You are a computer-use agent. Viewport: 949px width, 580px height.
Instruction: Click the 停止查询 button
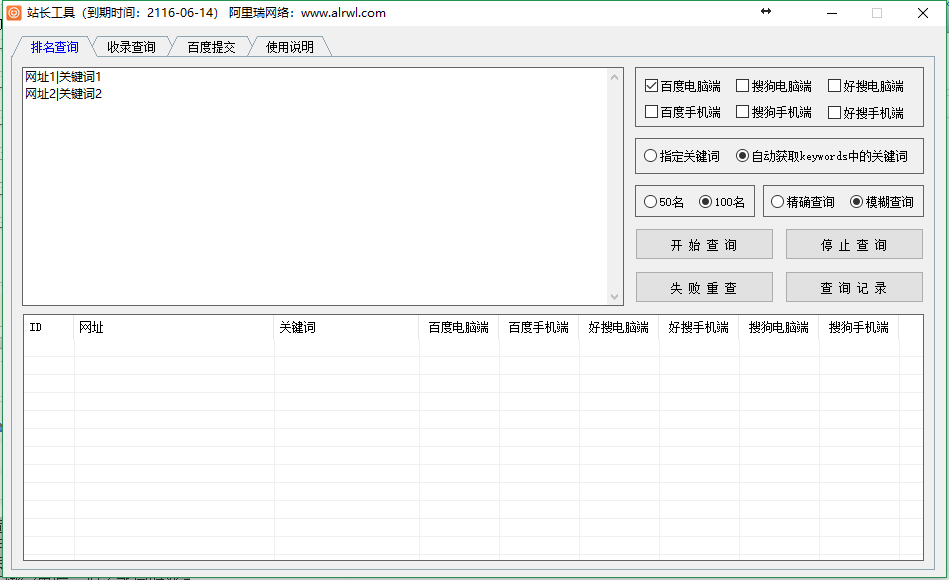click(853, 245)
